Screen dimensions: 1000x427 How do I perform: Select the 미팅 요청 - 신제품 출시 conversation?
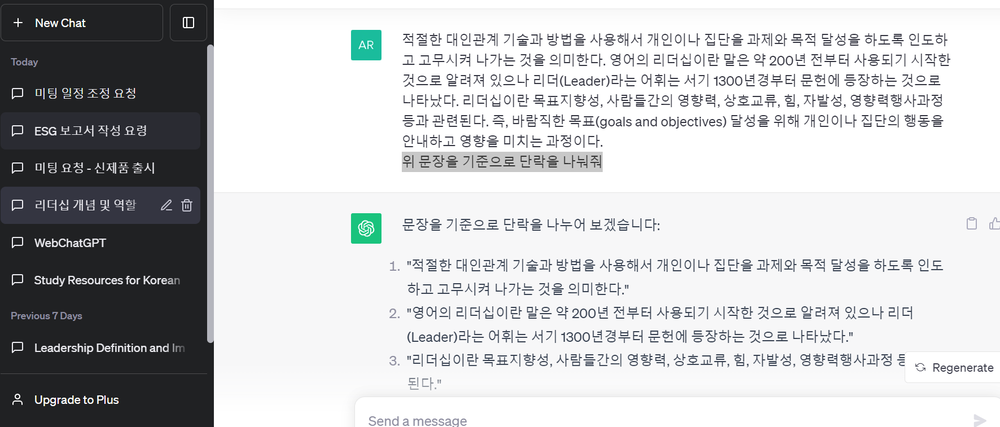pyautogui.click(x=94, y=168)
